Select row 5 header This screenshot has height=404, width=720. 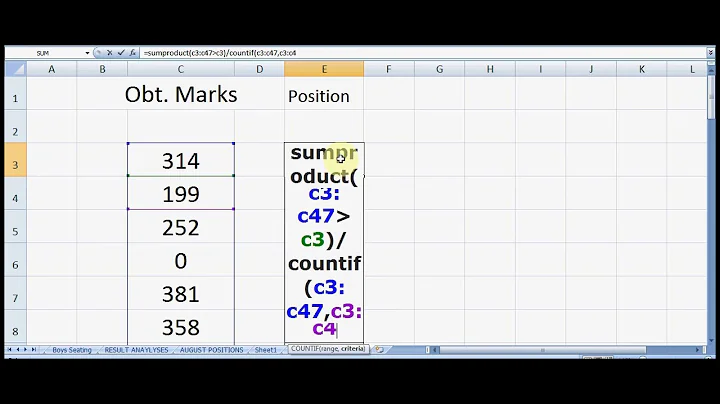(16, 227)
